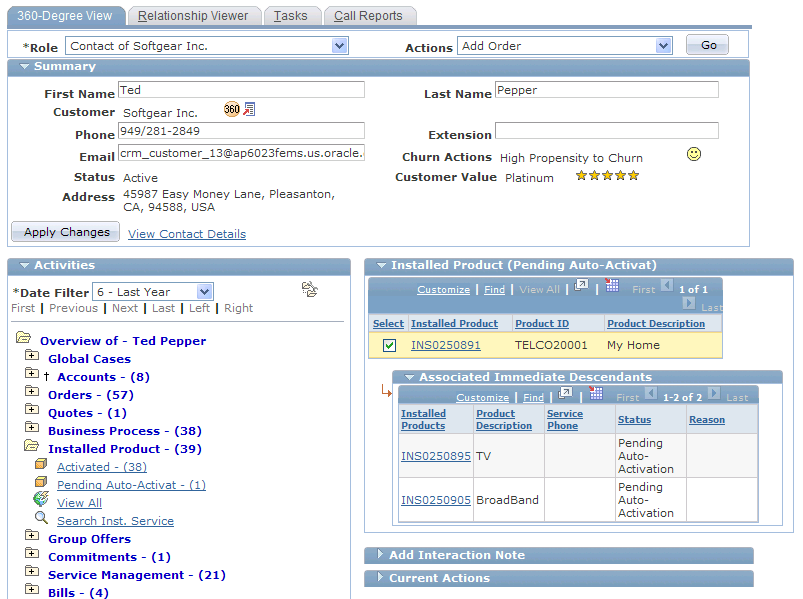Click into the Phone field
The height and width of the screenshot is (599, 803).
tap(241, 131)
